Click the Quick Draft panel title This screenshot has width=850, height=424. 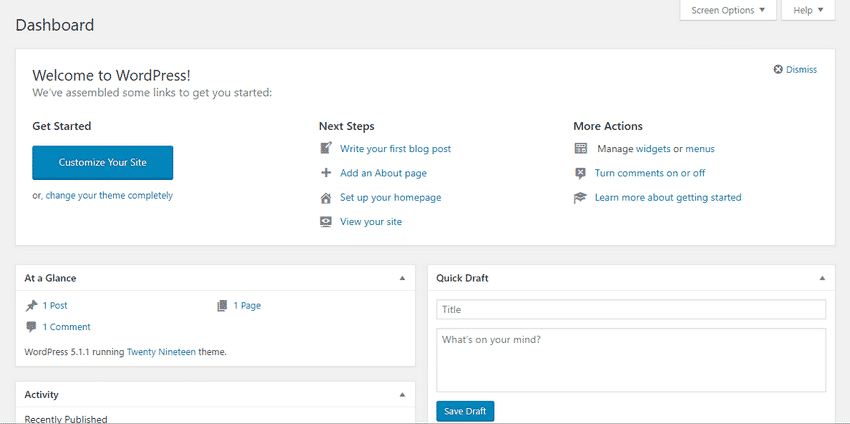click(x=462, y=278)
